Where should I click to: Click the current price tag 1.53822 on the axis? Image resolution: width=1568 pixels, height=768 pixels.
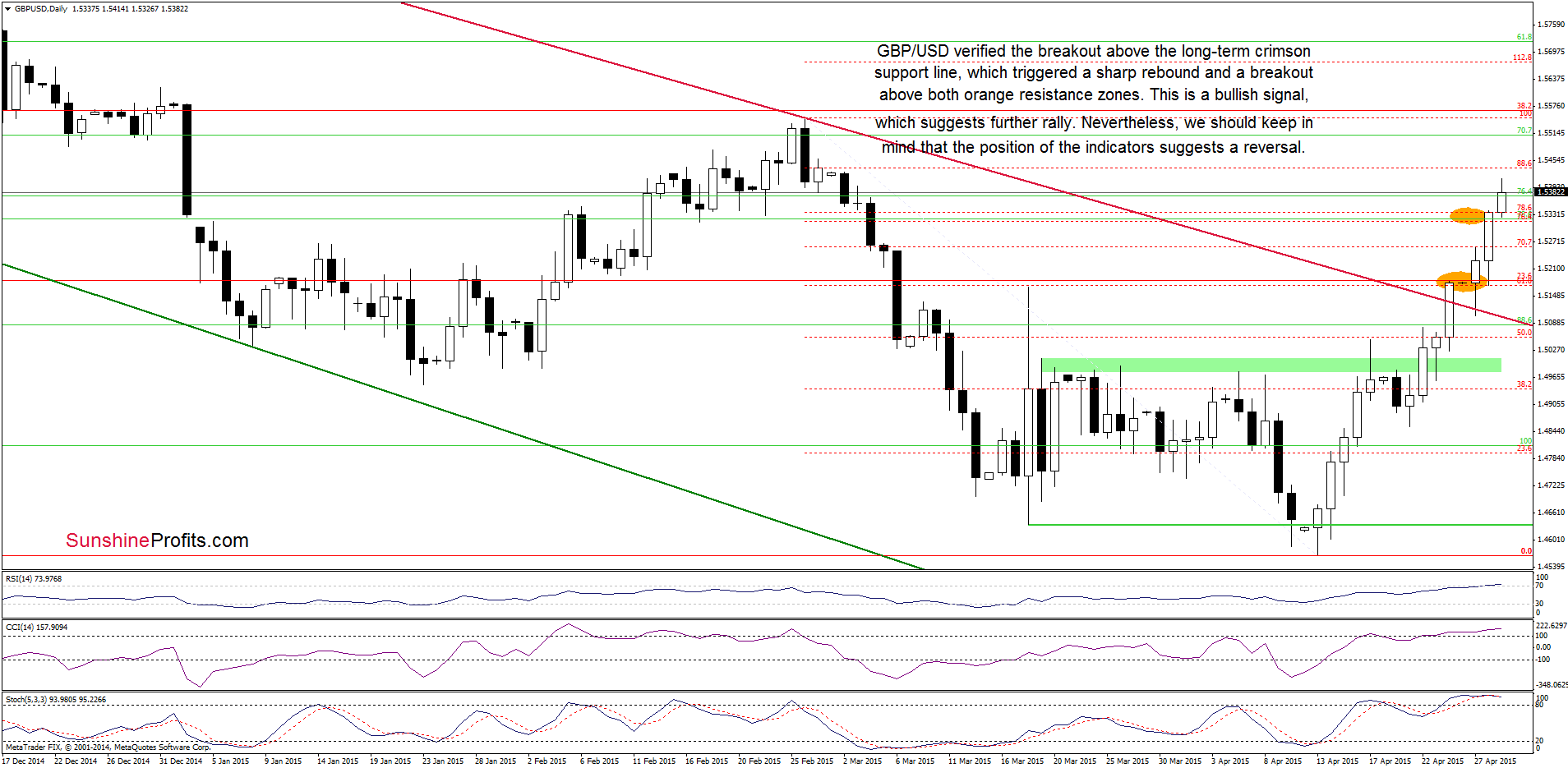1551,191
